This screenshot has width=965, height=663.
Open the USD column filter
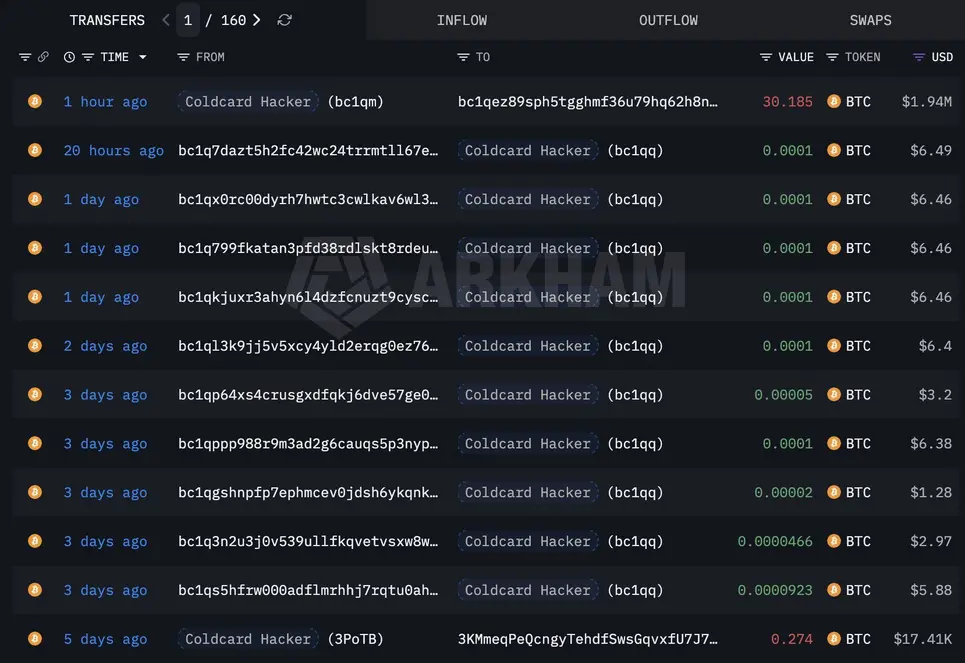coord(919,57)
